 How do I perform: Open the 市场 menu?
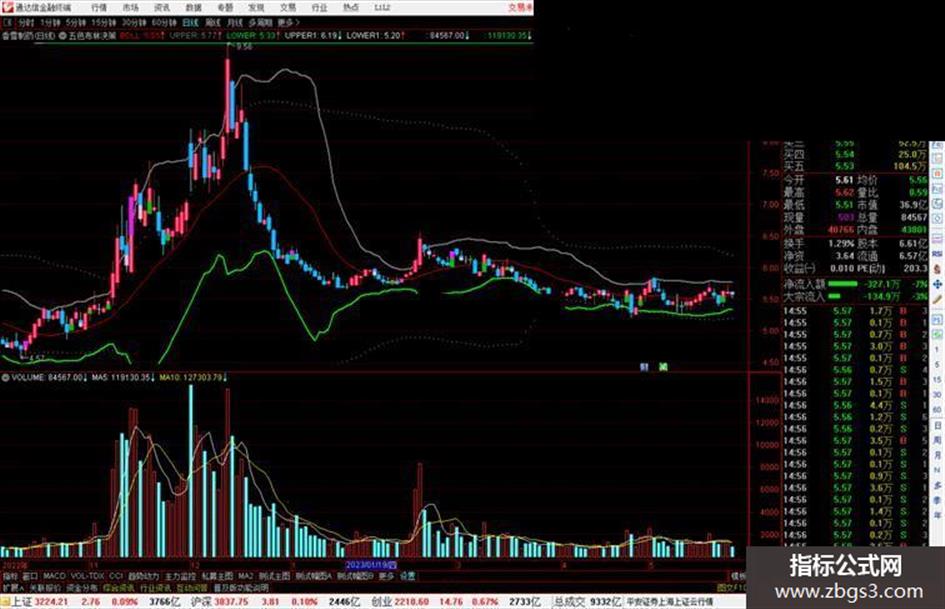click(130, 8)
